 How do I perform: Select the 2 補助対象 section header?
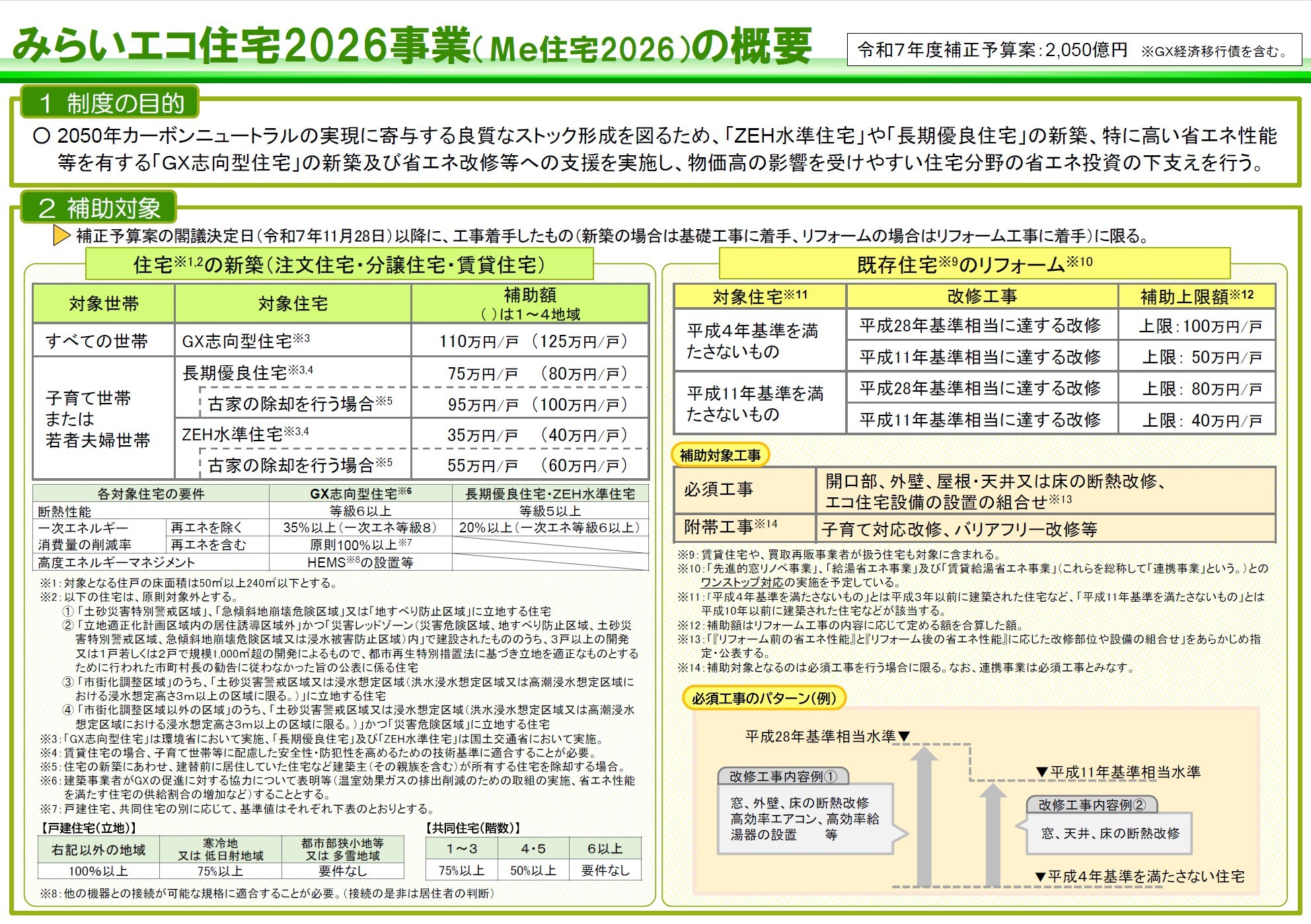99,208
